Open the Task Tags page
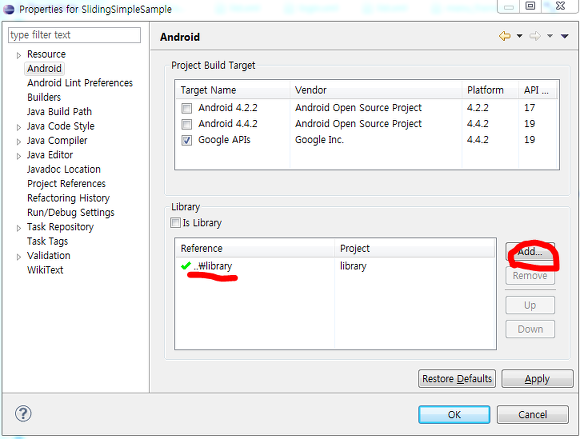Image resolution: width=580 pixels, height=439 pixels. tap(48, 242)
